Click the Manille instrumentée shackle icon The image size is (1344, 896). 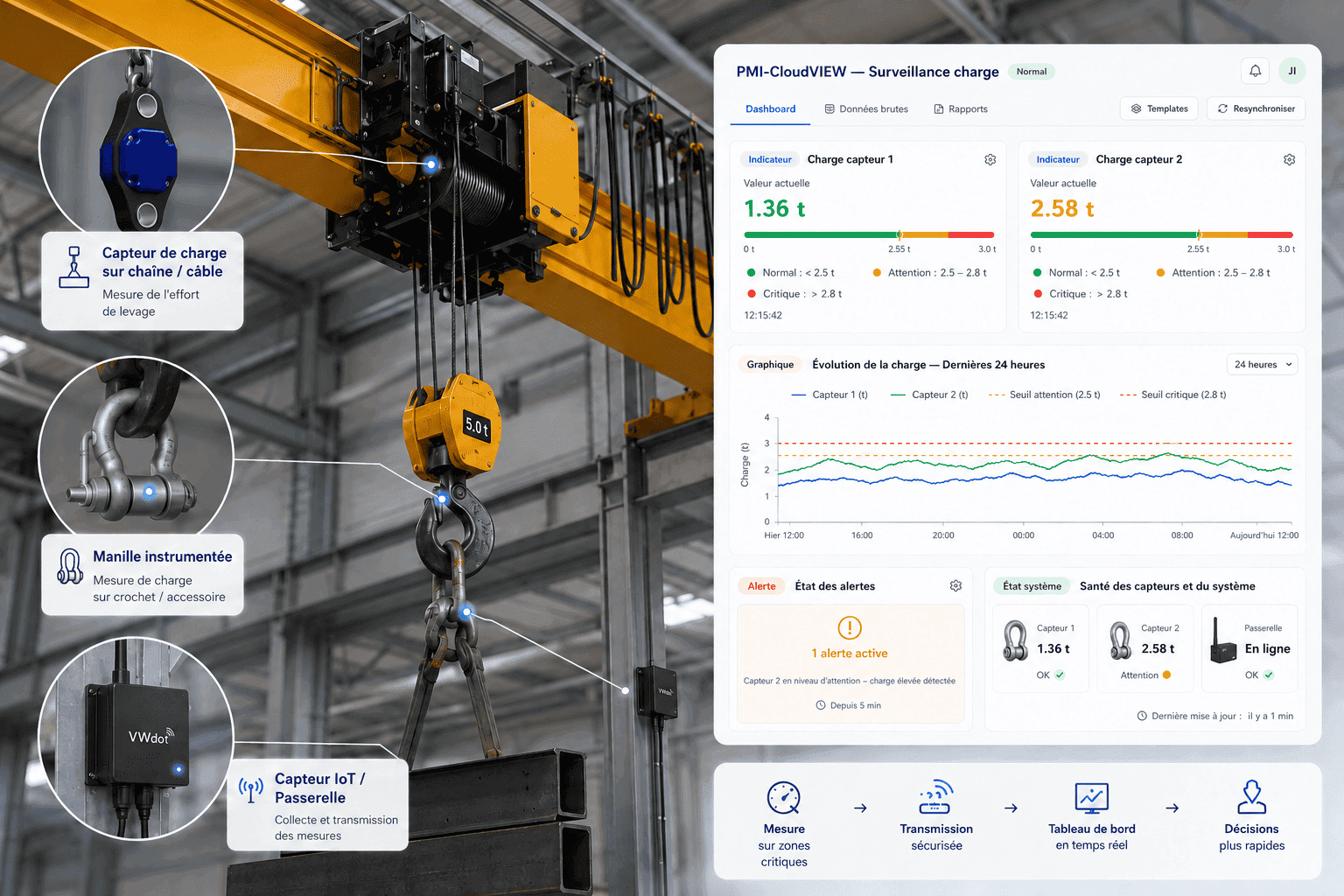tap(70, 566)
